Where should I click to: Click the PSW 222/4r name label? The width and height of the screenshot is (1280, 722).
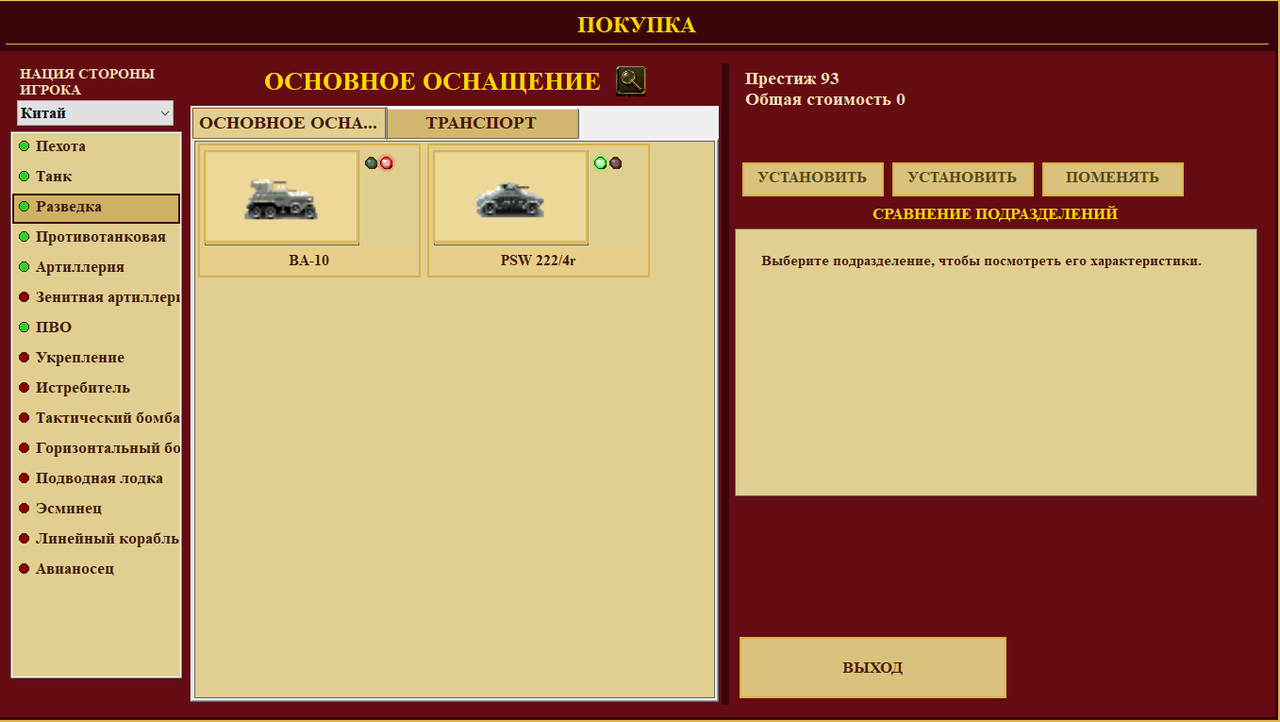click(x=538, y=261)
